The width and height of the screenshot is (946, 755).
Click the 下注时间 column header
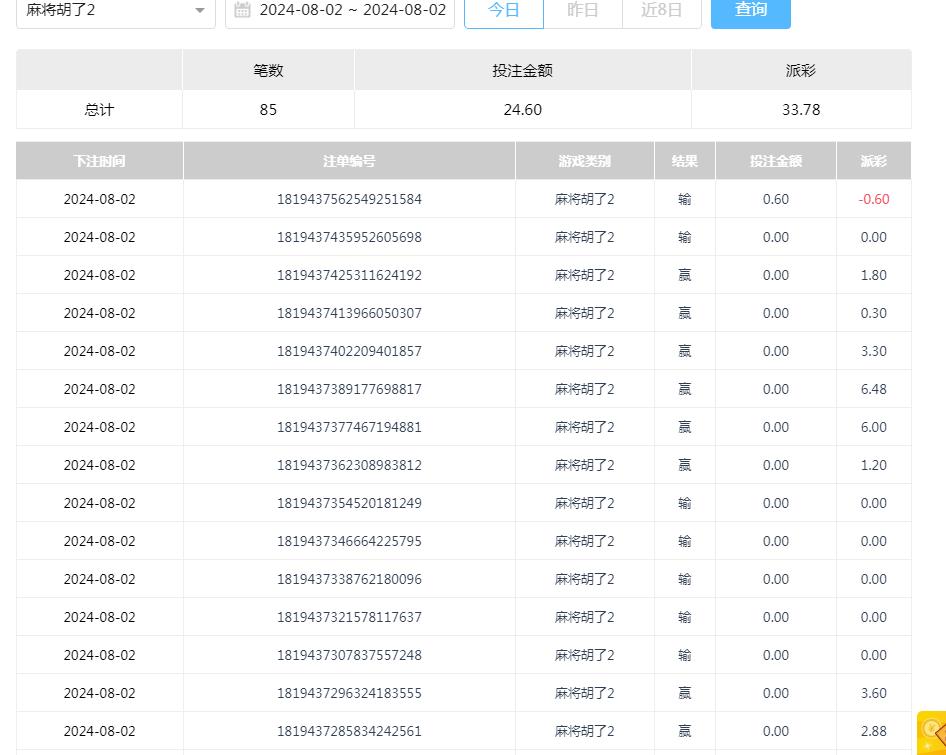pyautogui.click(x=98, y=160)
